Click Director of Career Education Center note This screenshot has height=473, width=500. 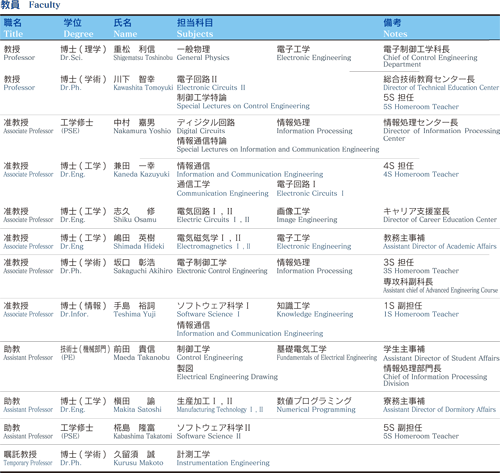click(440, 220)
